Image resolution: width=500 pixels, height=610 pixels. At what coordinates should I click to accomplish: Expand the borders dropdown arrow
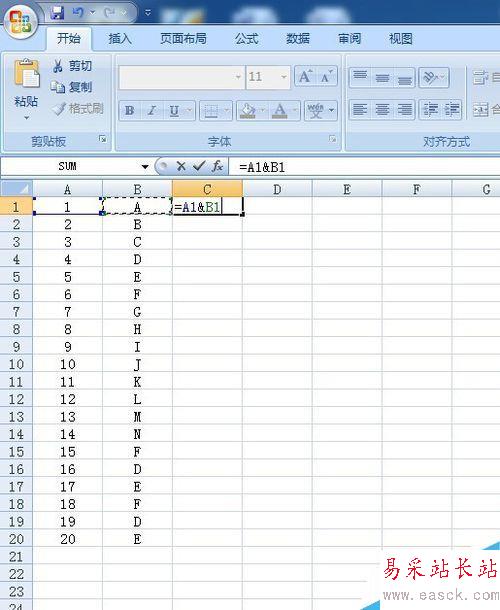226,110
